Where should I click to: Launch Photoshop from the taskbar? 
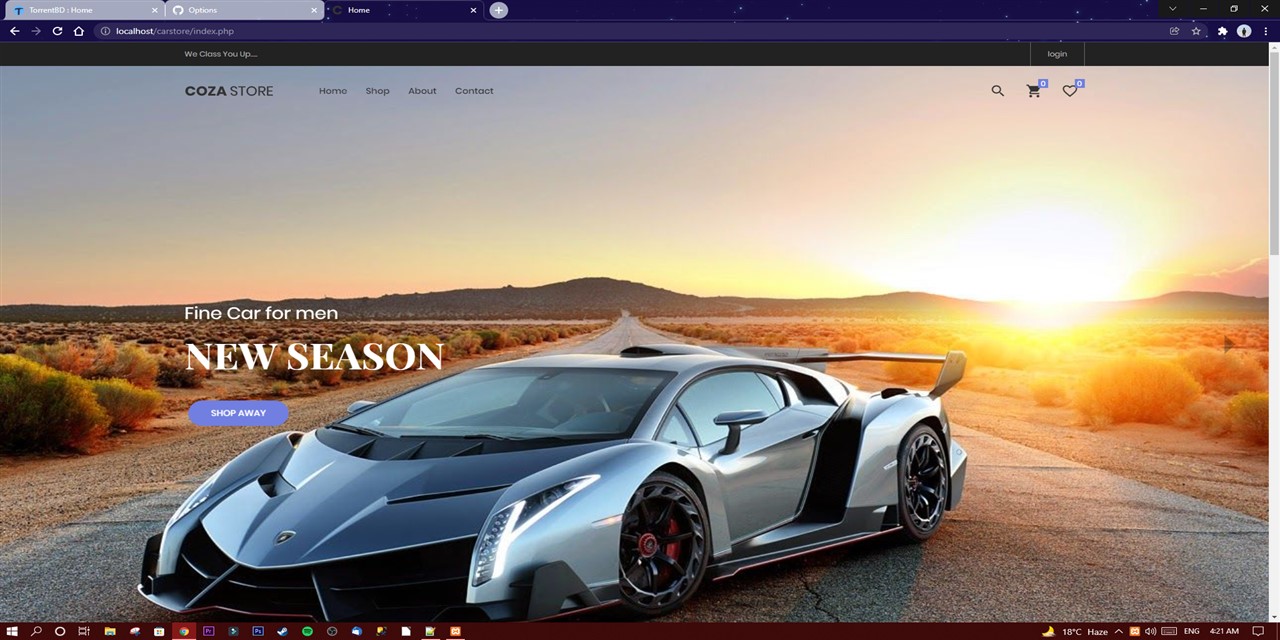point(258,631)
